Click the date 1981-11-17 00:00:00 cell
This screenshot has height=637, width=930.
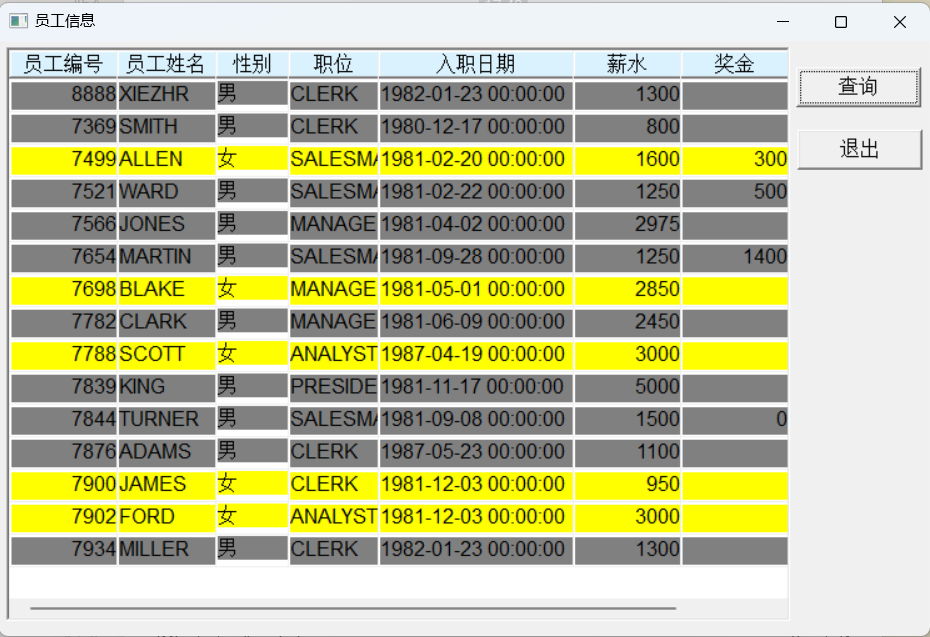pos(476,387)
